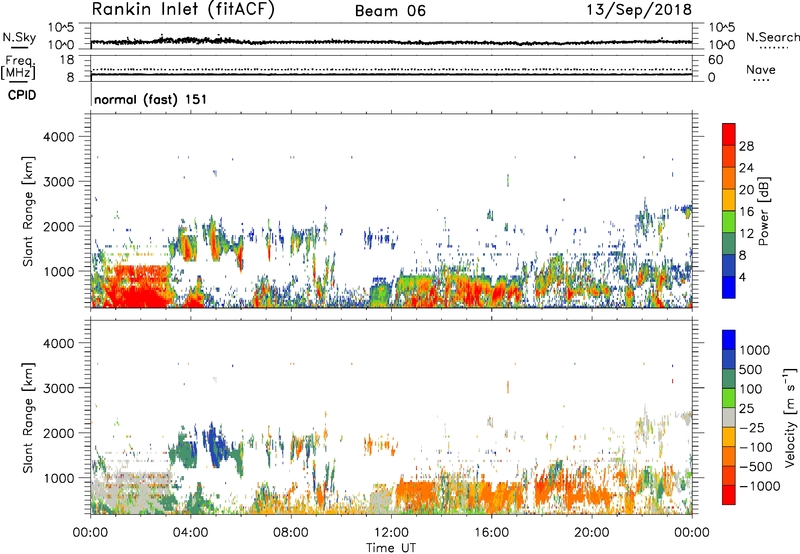This screenshot has height=554, width=800.
Task: Click the '500' velocity colorbar tick label
Action: 751,369
